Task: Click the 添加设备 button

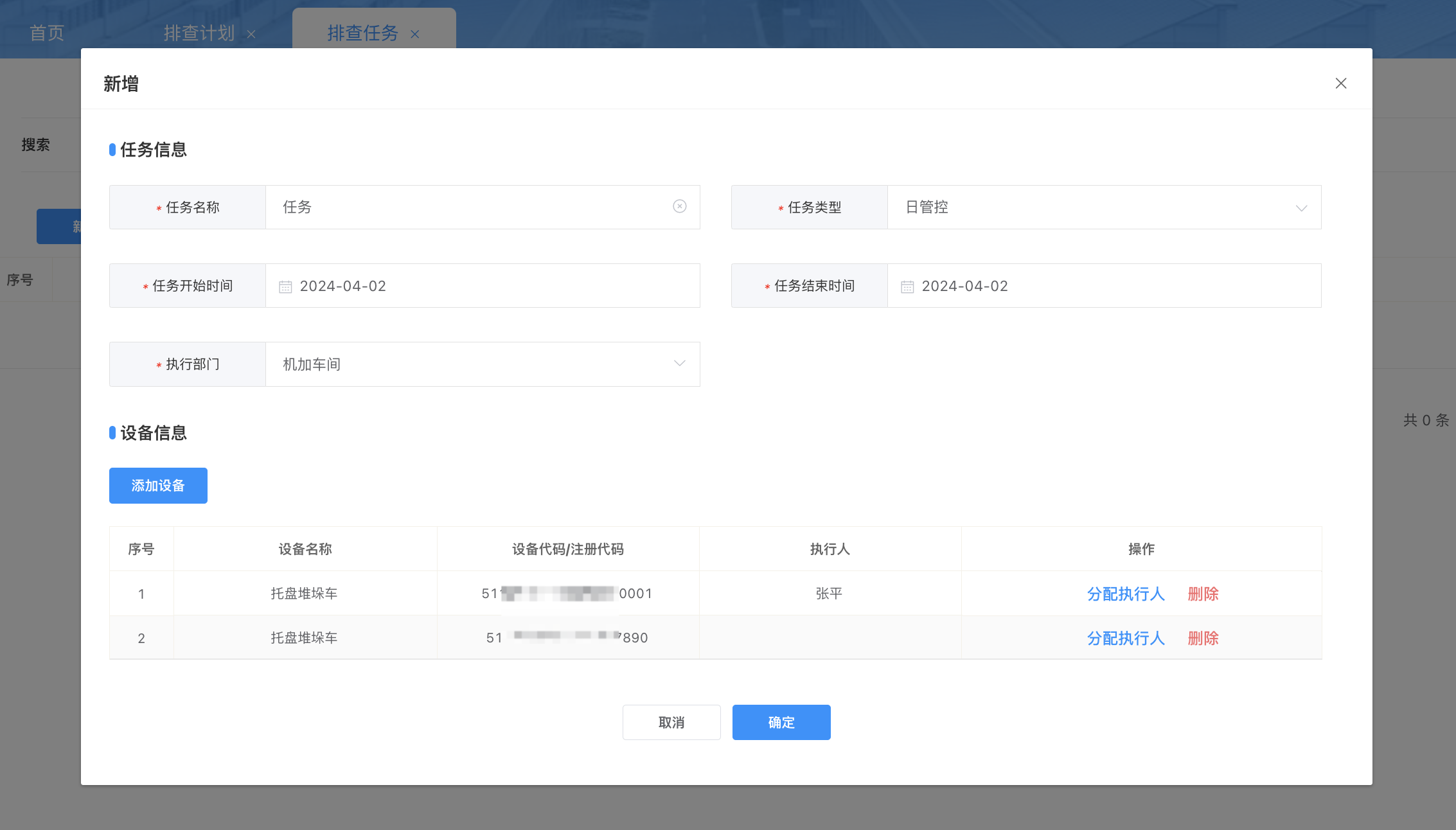Action: pos(158,486)
